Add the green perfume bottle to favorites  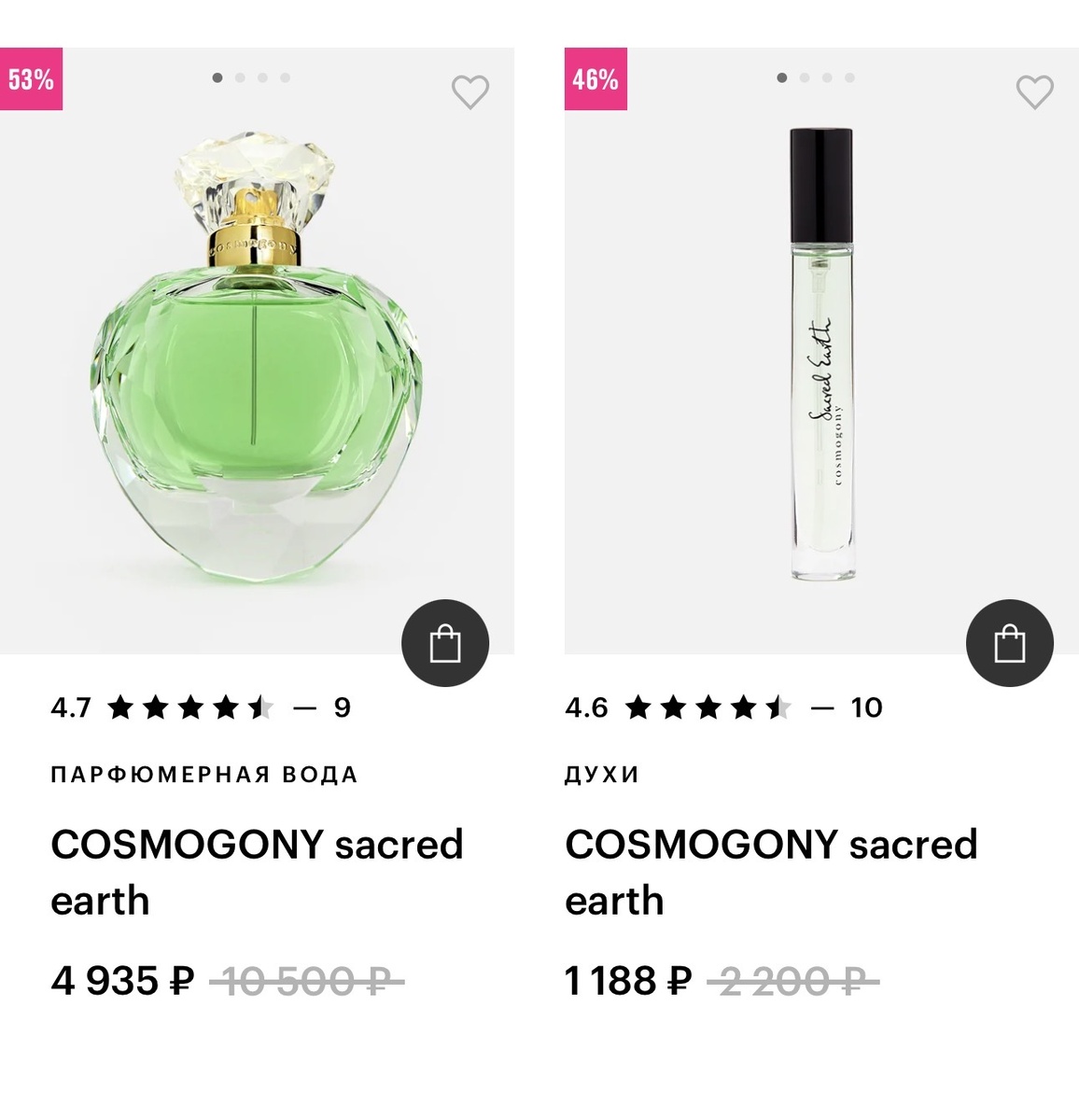pos(469,91)
